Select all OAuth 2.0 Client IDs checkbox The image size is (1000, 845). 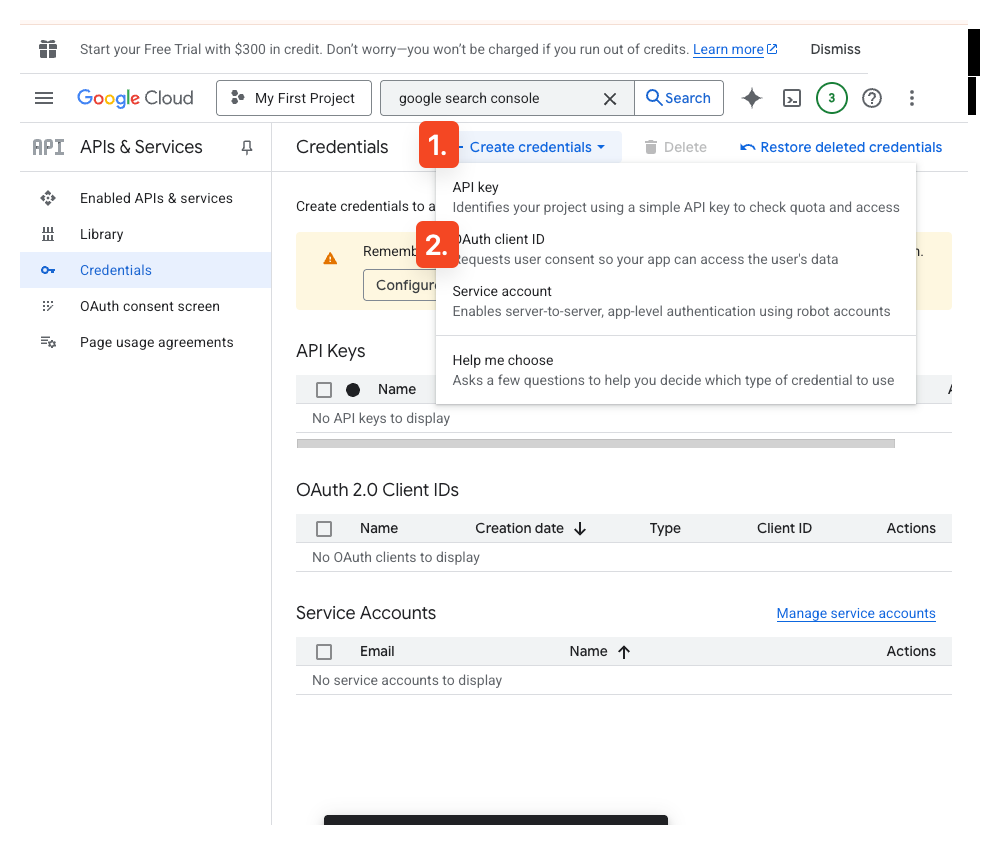(324, 528)
